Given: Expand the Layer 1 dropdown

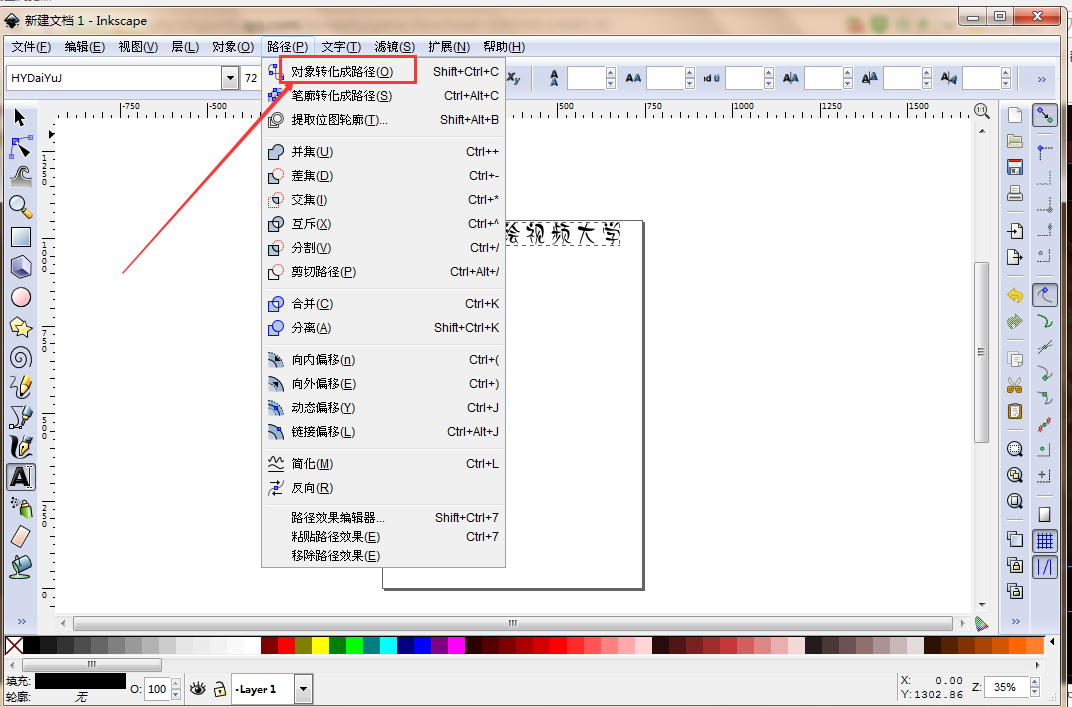Looking at the screenshot, I should coord(303,689).
